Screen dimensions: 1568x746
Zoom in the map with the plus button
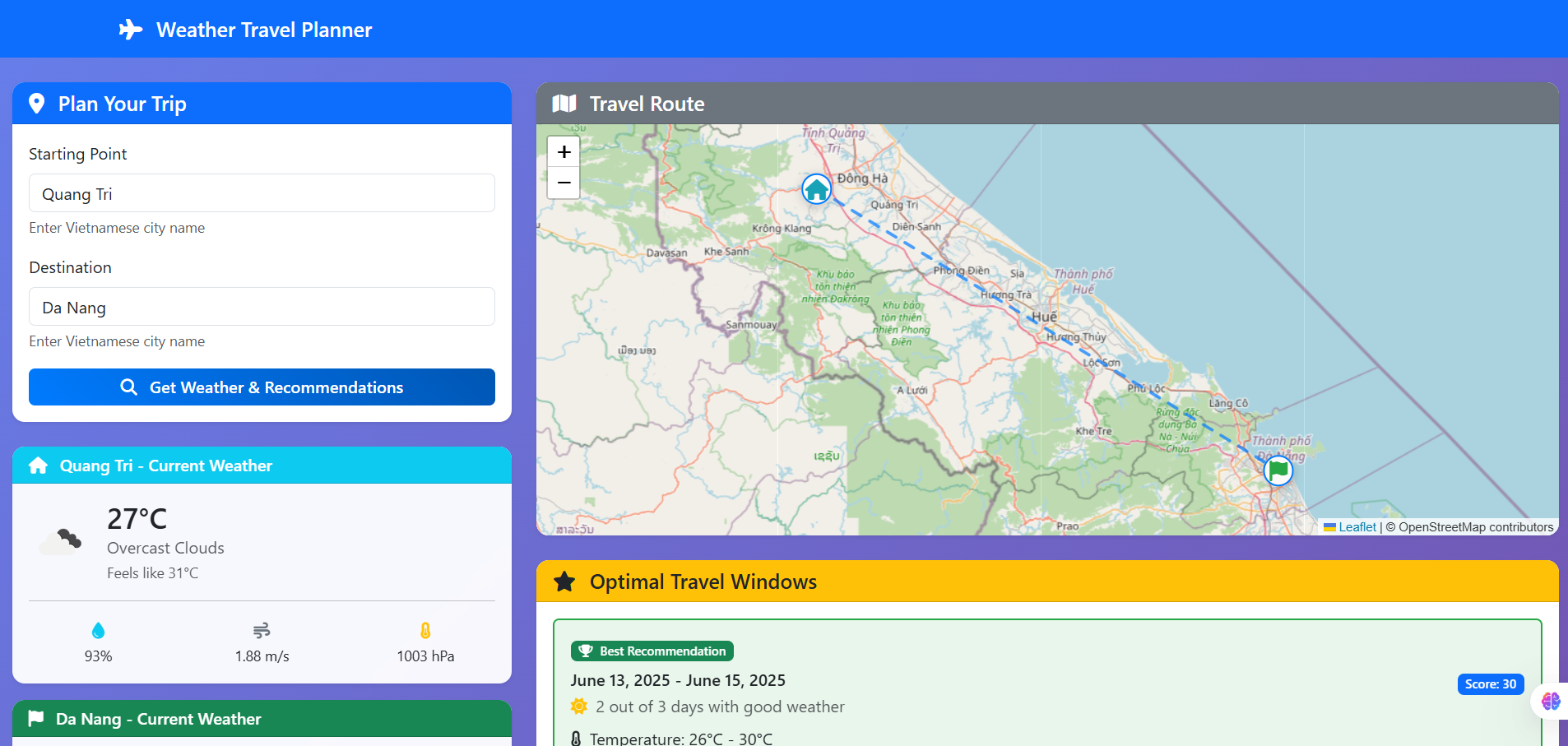(564, 151)
